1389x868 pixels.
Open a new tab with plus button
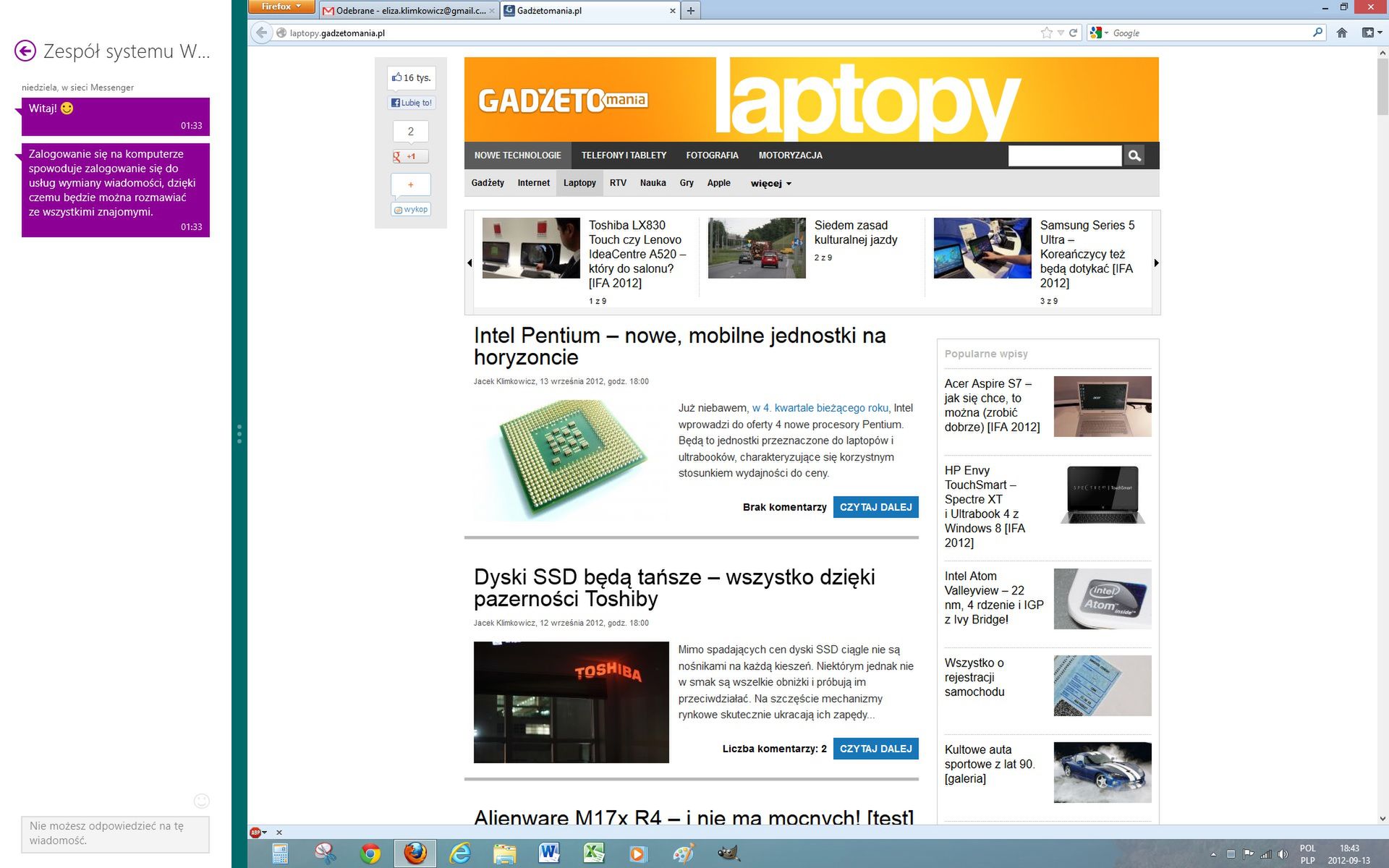[x=690, y=11]
